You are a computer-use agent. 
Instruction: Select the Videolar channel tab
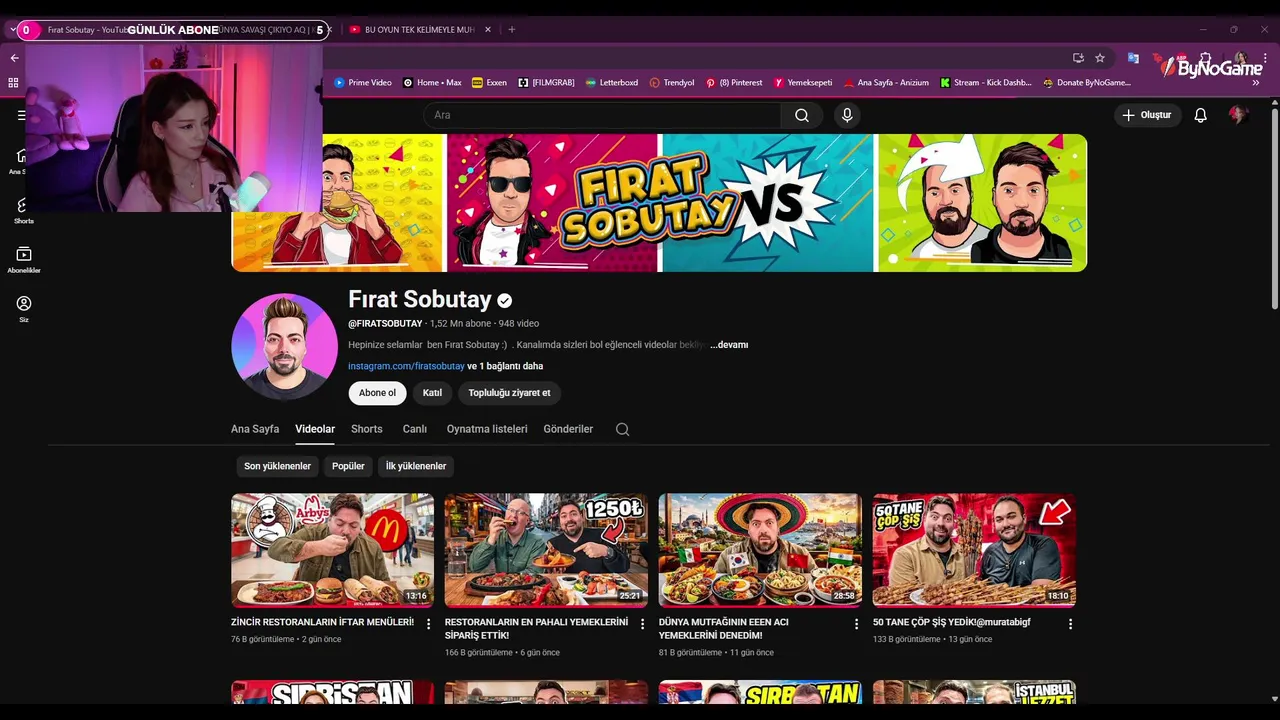315,429
